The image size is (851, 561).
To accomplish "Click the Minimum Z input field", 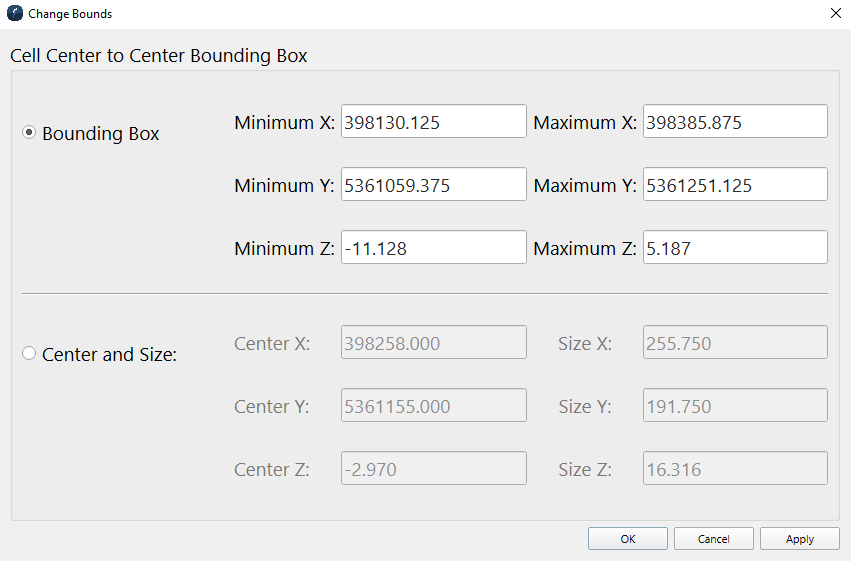I will click(433, 248).
